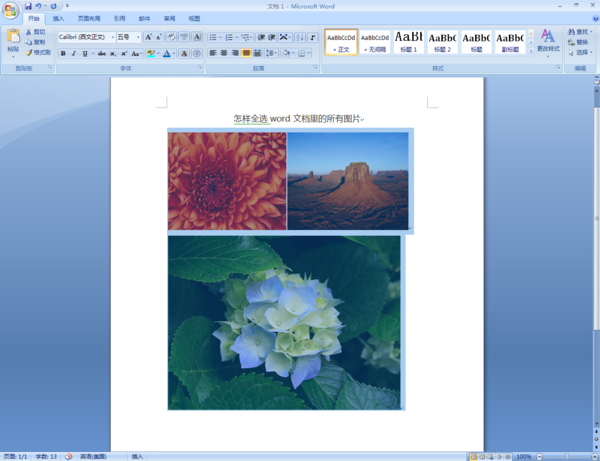The width and height of the screenshot is (600, 461).
Task: Open the Calibri font name dropdown
Action: (x=112, y=37)
